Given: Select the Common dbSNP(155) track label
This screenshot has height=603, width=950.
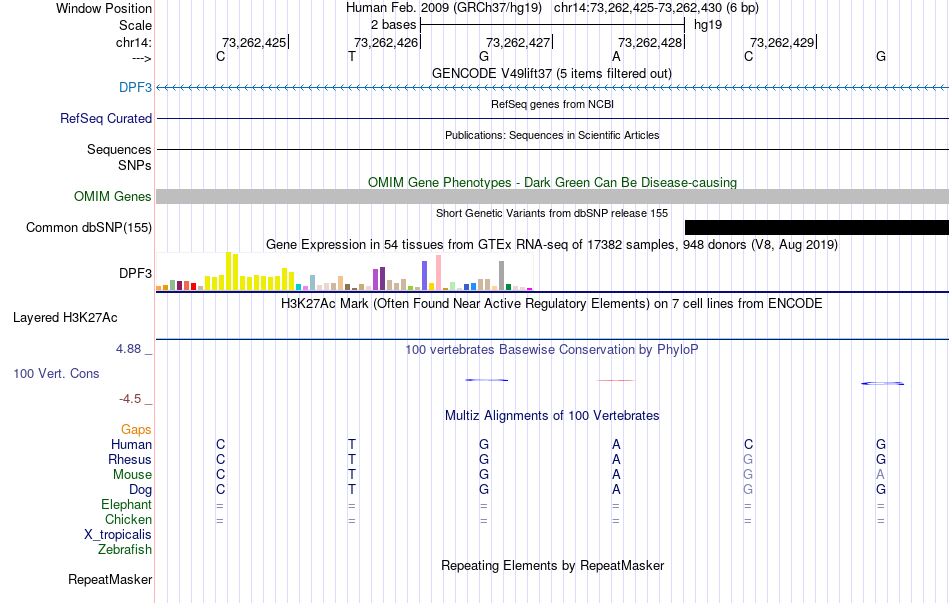Looking at the screenshot, I should click(89, 227).
